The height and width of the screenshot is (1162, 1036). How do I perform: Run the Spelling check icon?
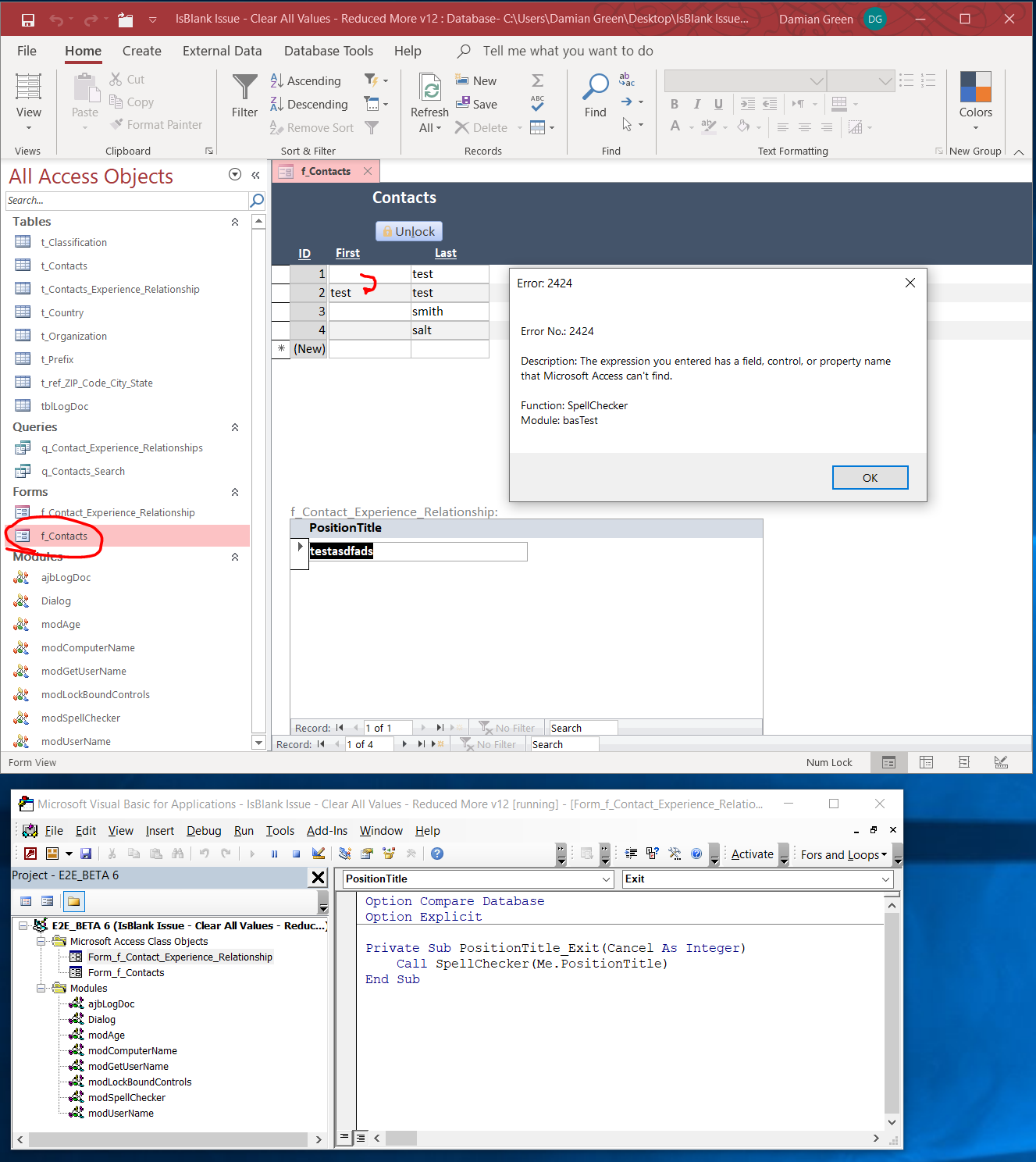pos(538,104)
